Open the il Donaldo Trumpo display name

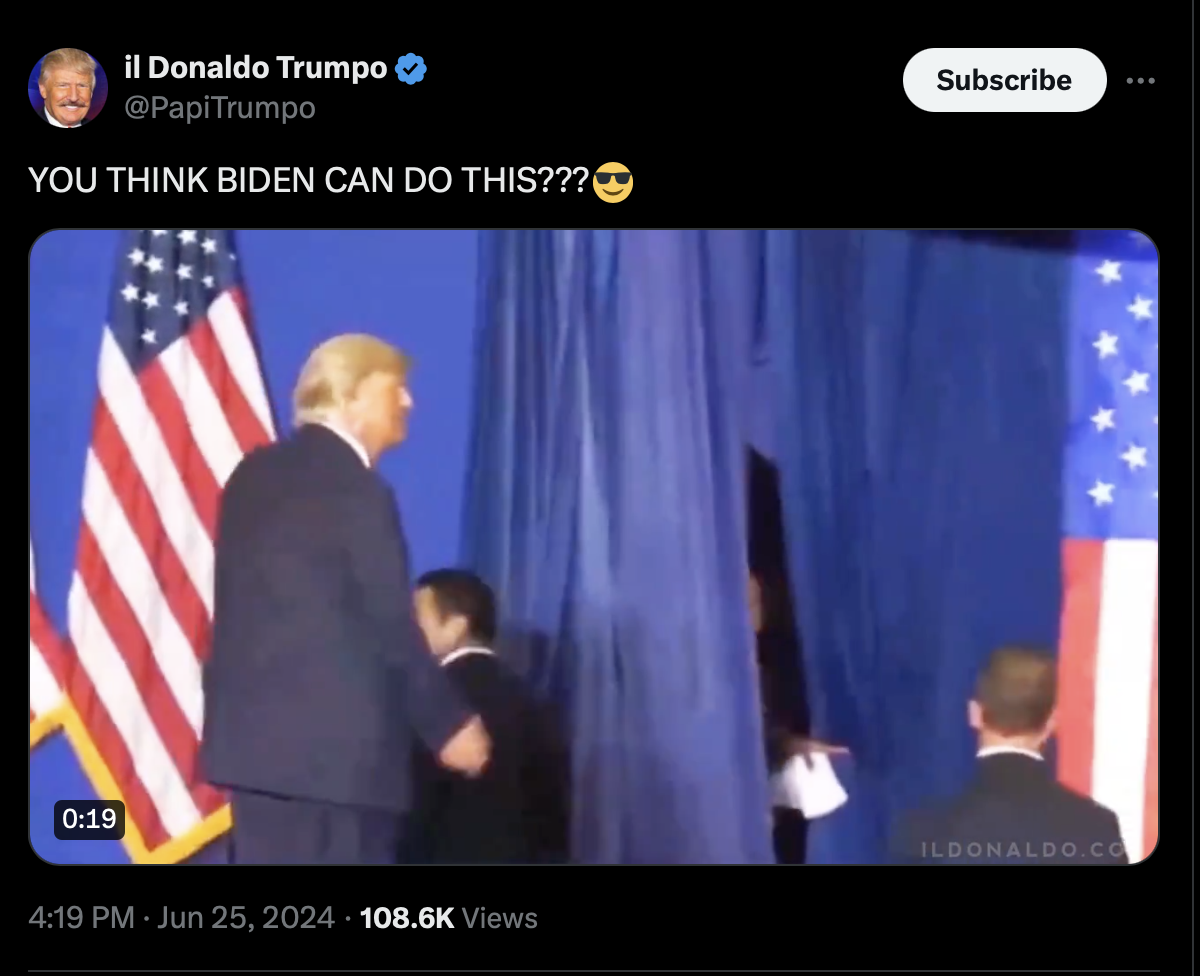tap(255, 68)
